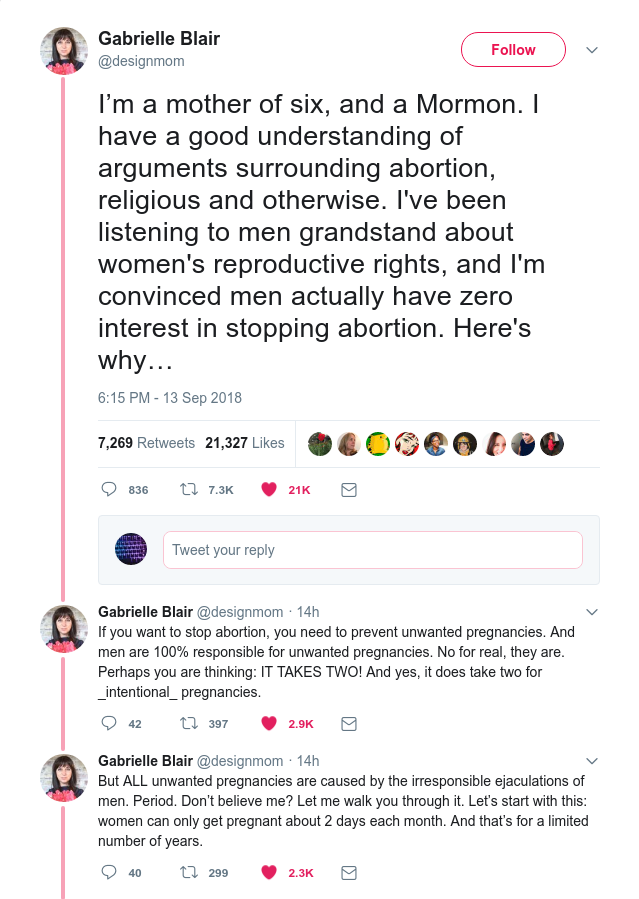View the 21,327 Likes list
Image resolution: width=639 pixels, height=899 pixels.
click(245, 443)
